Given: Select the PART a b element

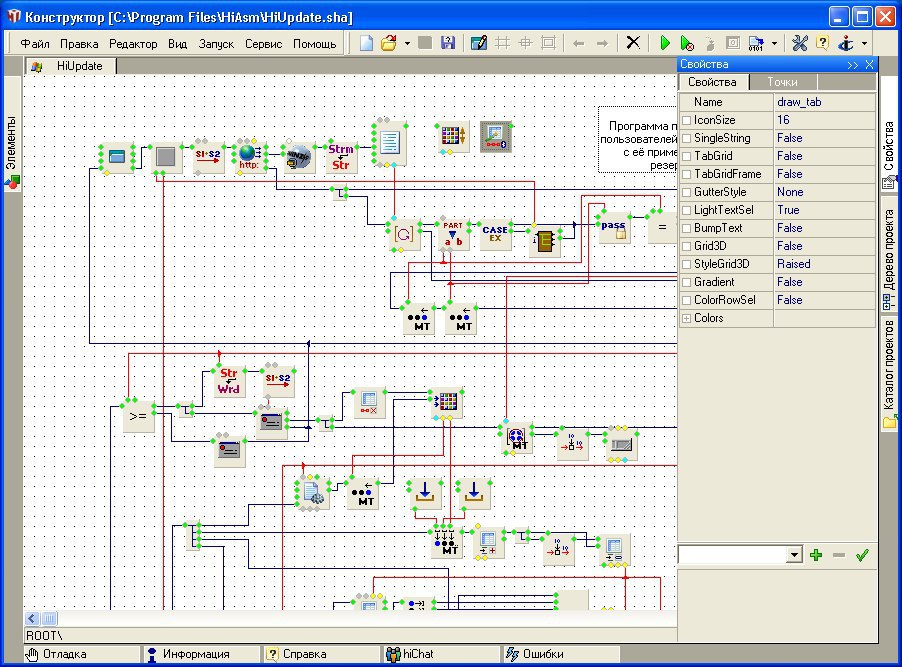Looking at the screenshot, I should pos(453,234).
